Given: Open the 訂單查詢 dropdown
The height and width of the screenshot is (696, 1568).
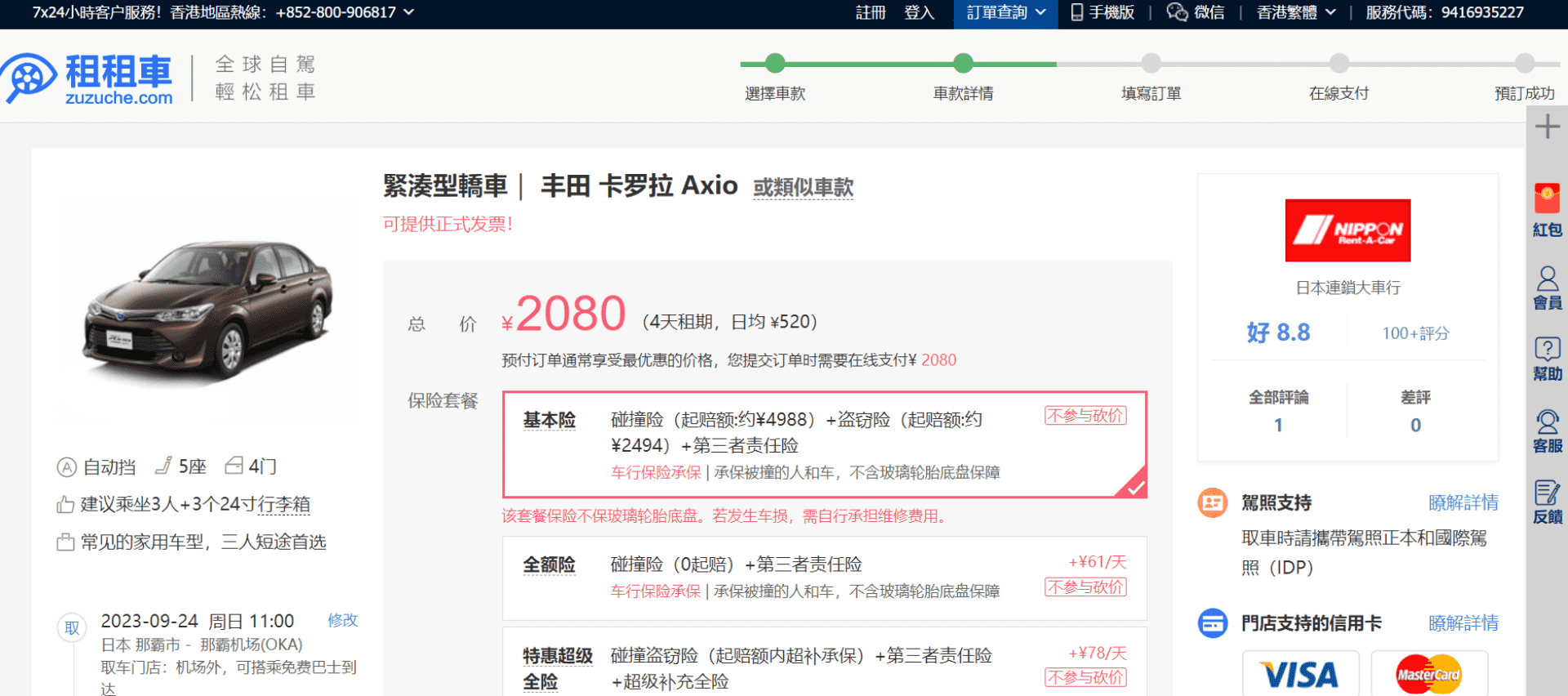Looking at the screenshot, I should tap(1006, 12).
